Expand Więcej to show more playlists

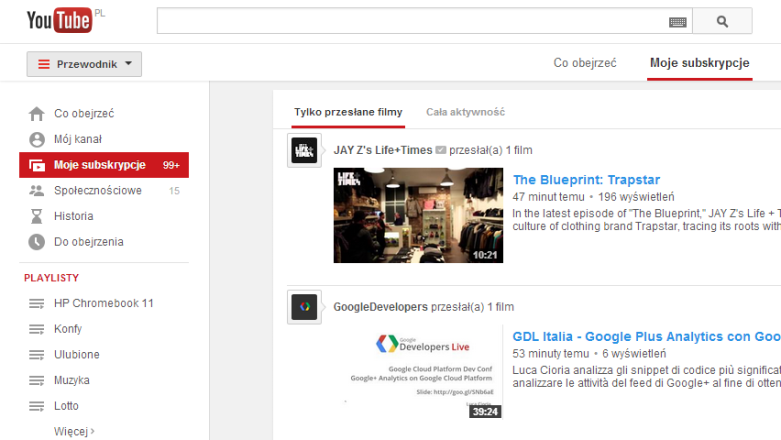74,431
